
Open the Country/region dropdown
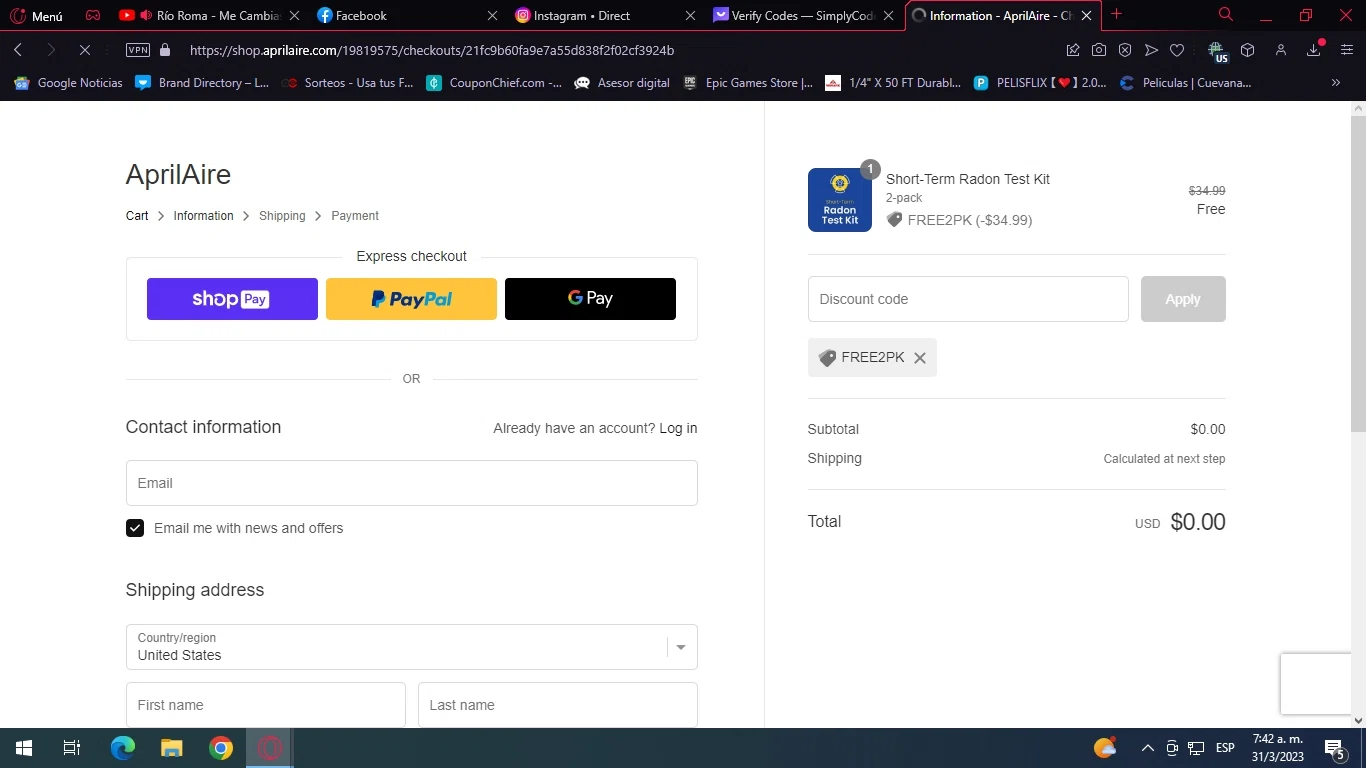point(411,647)
